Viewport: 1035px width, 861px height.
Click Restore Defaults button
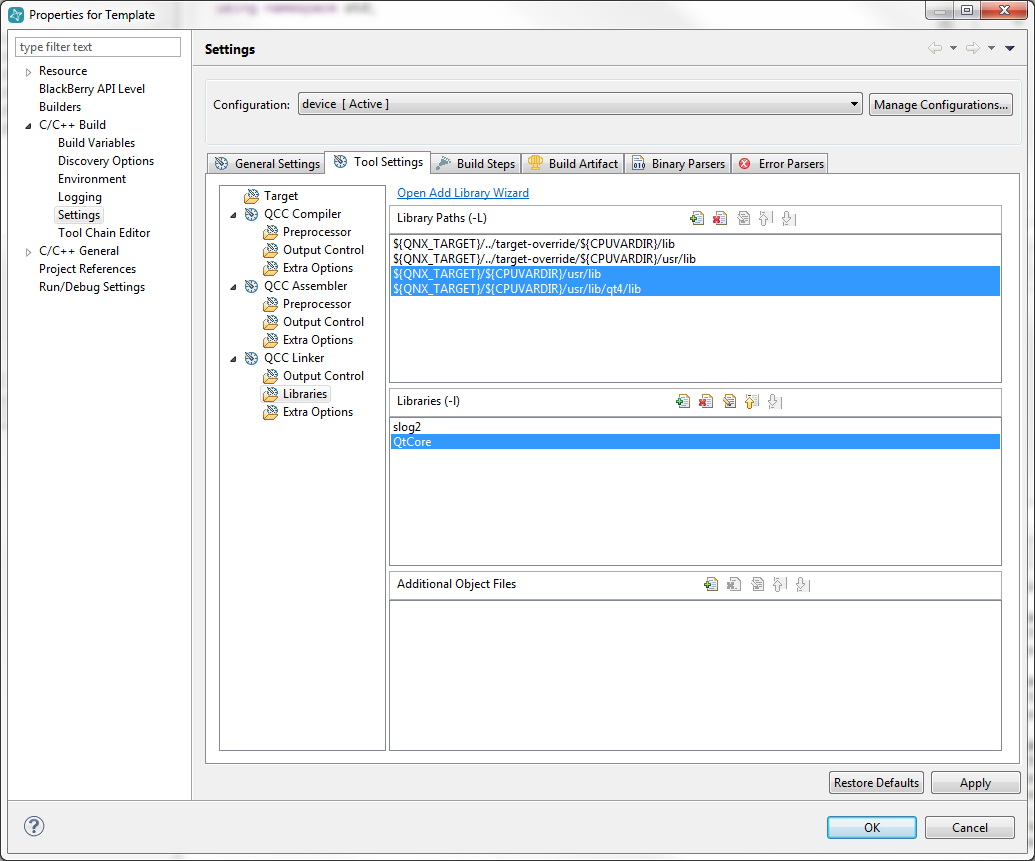click(x=876, y=782)
